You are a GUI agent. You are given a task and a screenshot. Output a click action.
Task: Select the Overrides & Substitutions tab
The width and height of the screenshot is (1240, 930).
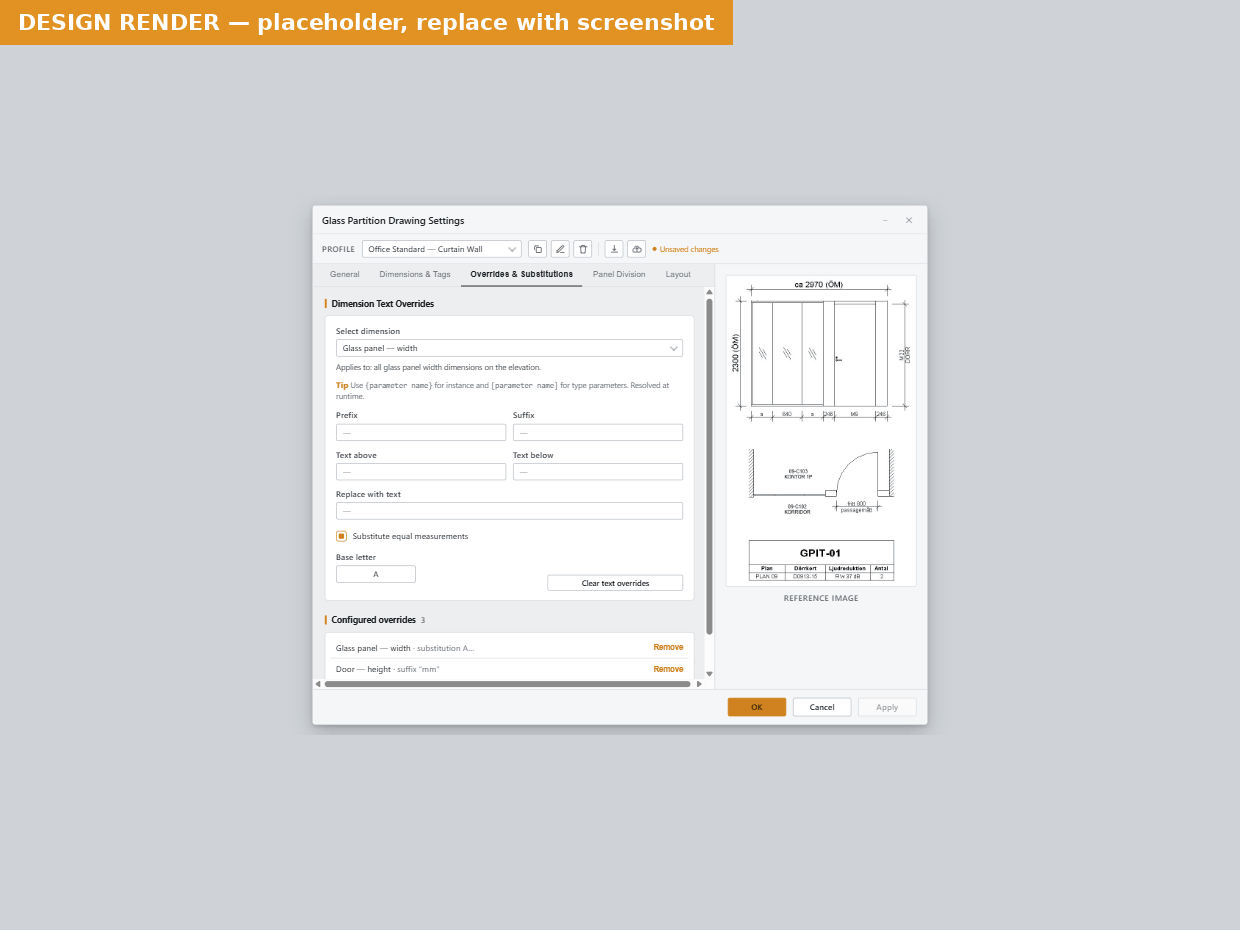point(522,275)
